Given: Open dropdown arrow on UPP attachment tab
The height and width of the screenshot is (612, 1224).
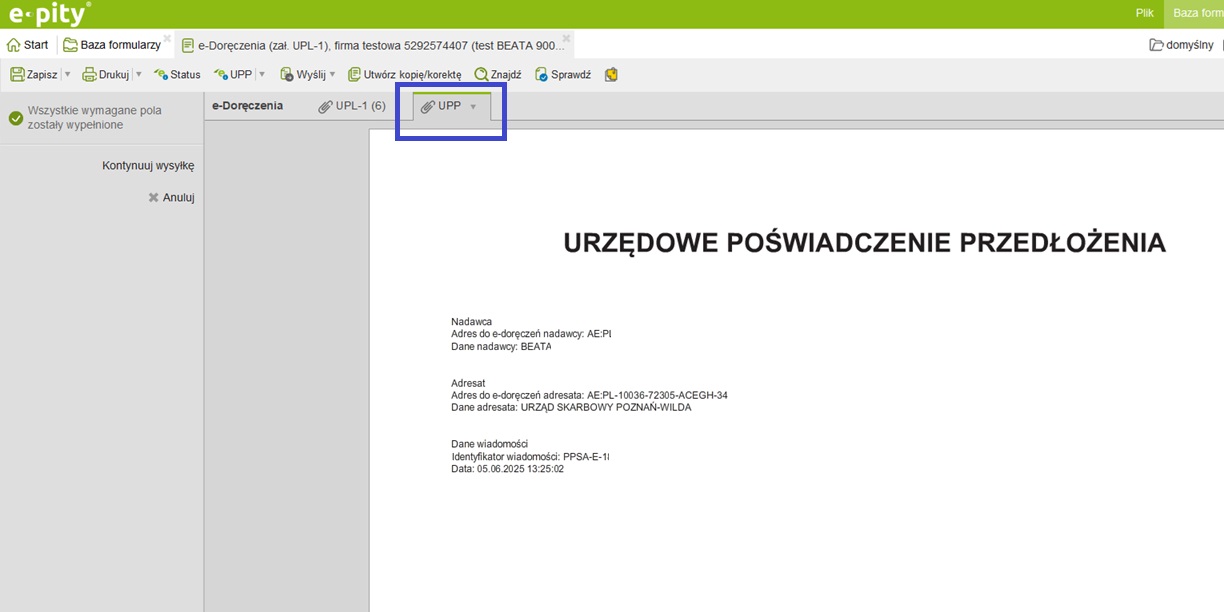Looking at the screenshot, I should (x=473, y=106).
